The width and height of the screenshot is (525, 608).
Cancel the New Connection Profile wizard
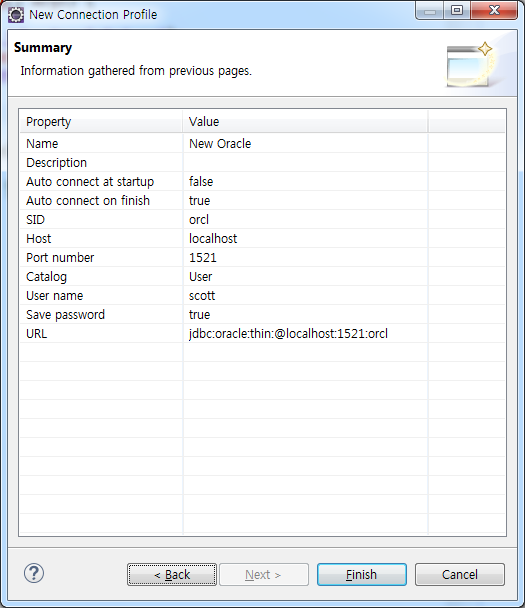tap(460, 574)
